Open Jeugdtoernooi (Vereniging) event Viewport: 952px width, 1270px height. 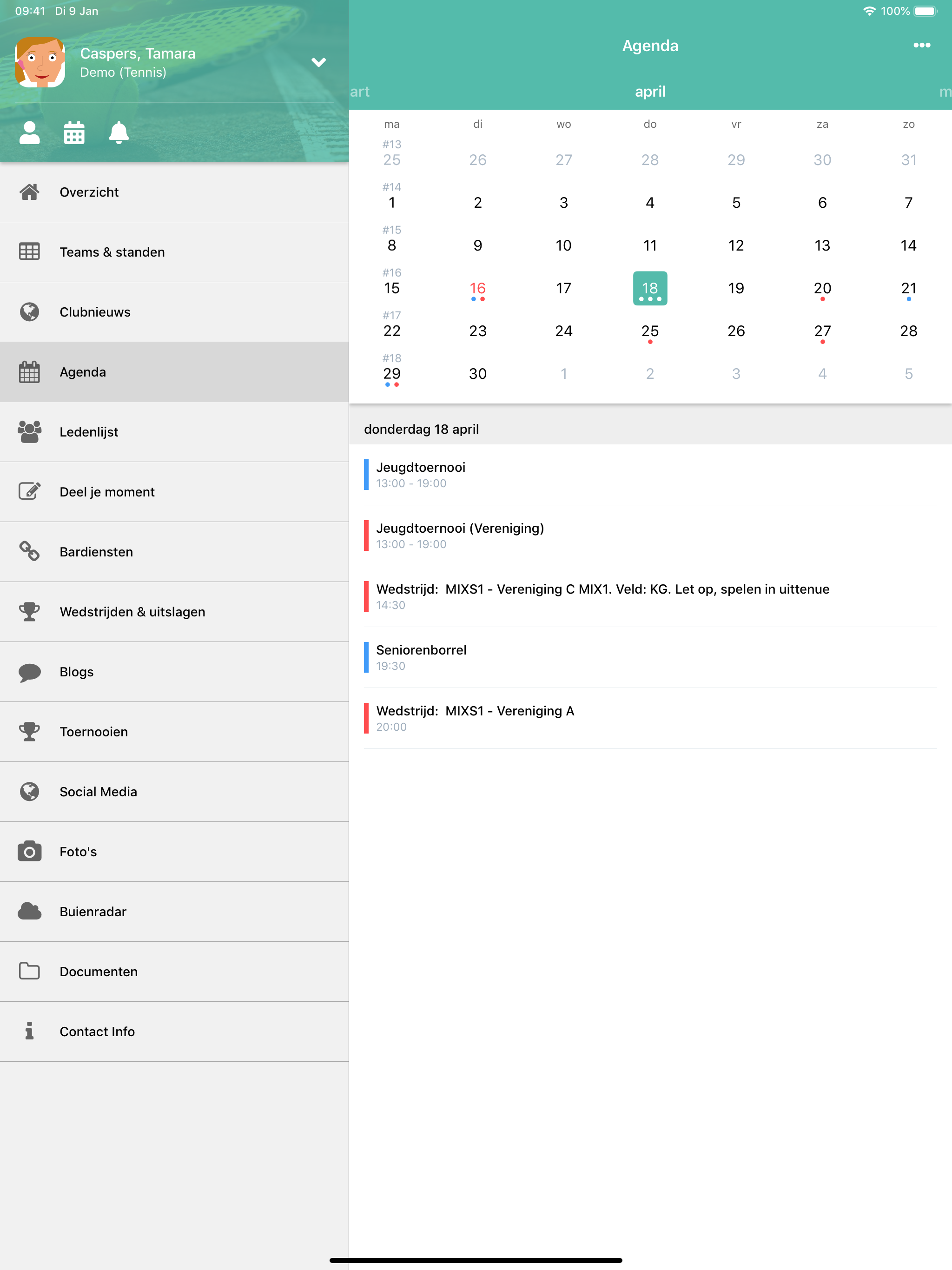[x=650, y=536]
